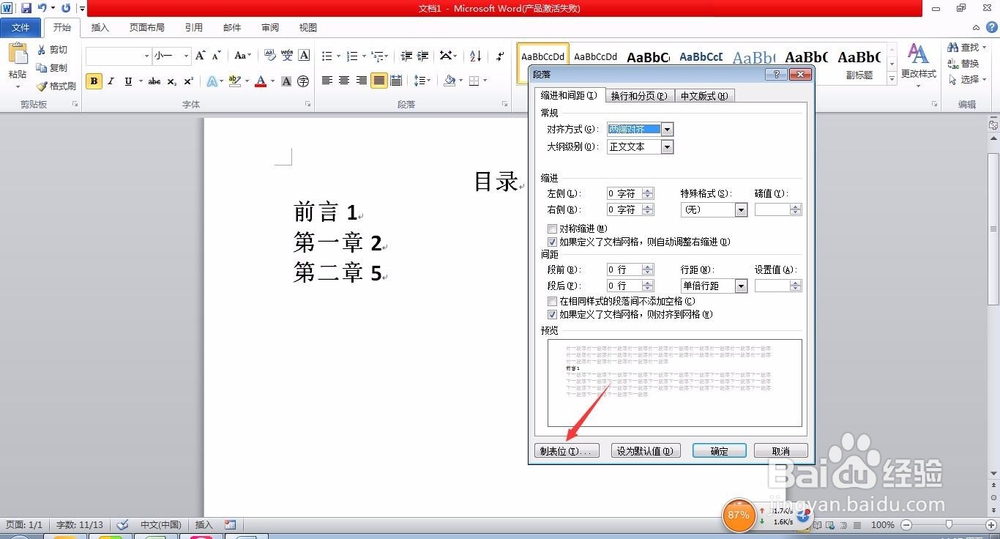
Task: Open the line spacing (行距) dropdown
Action: pyautogui.click(x=740, y=286)
